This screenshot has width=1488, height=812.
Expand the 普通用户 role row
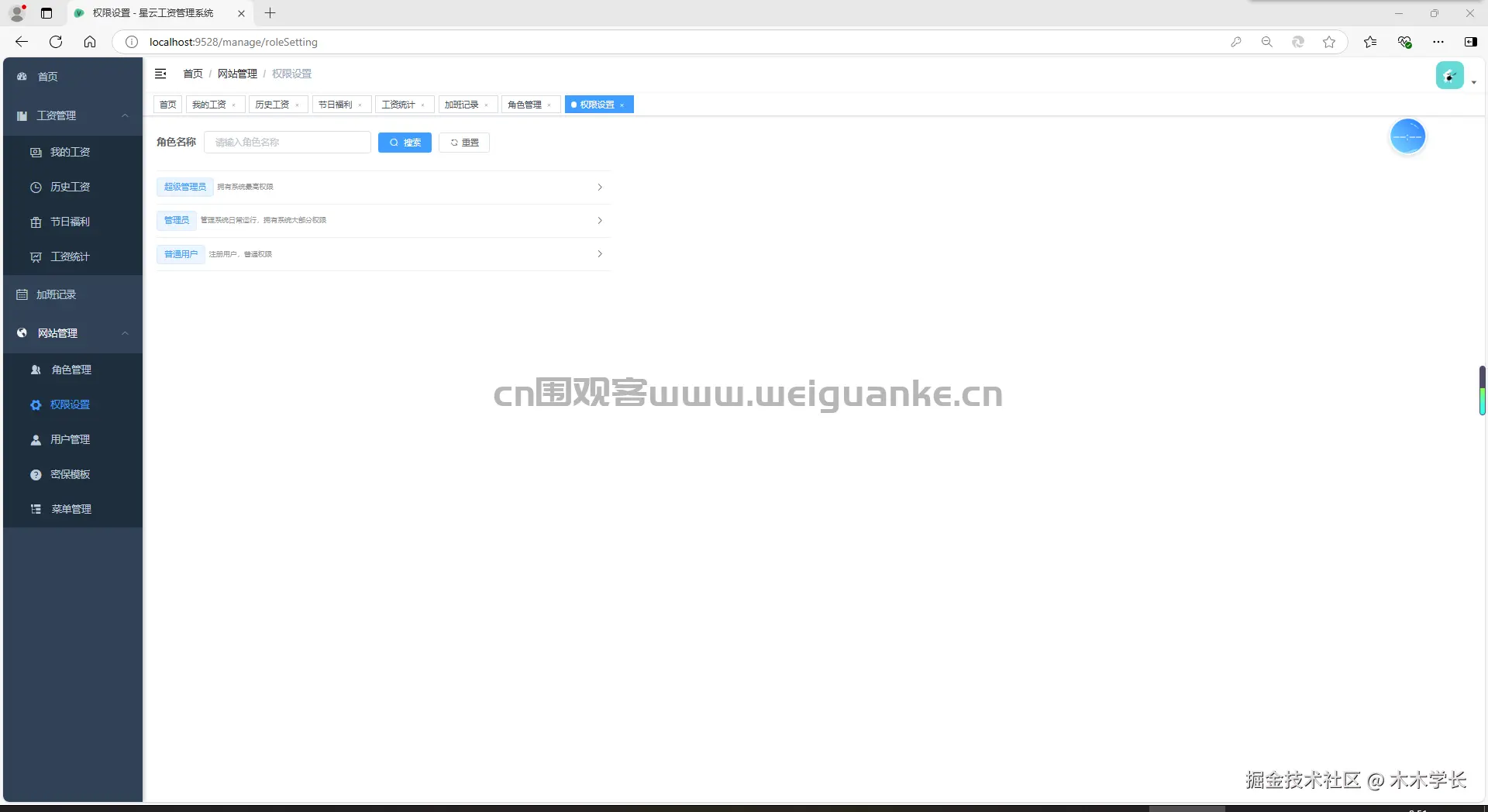(x=384, y=254)
